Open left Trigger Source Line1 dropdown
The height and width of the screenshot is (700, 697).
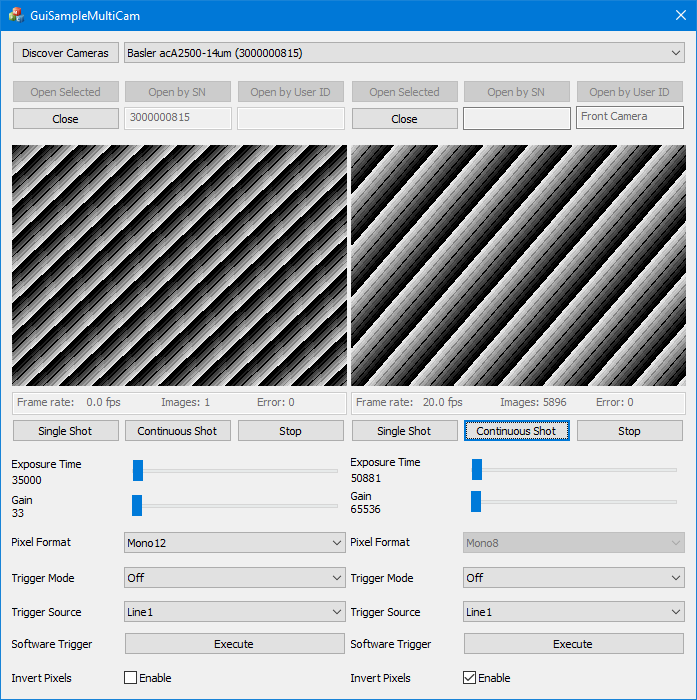(234, 612)
